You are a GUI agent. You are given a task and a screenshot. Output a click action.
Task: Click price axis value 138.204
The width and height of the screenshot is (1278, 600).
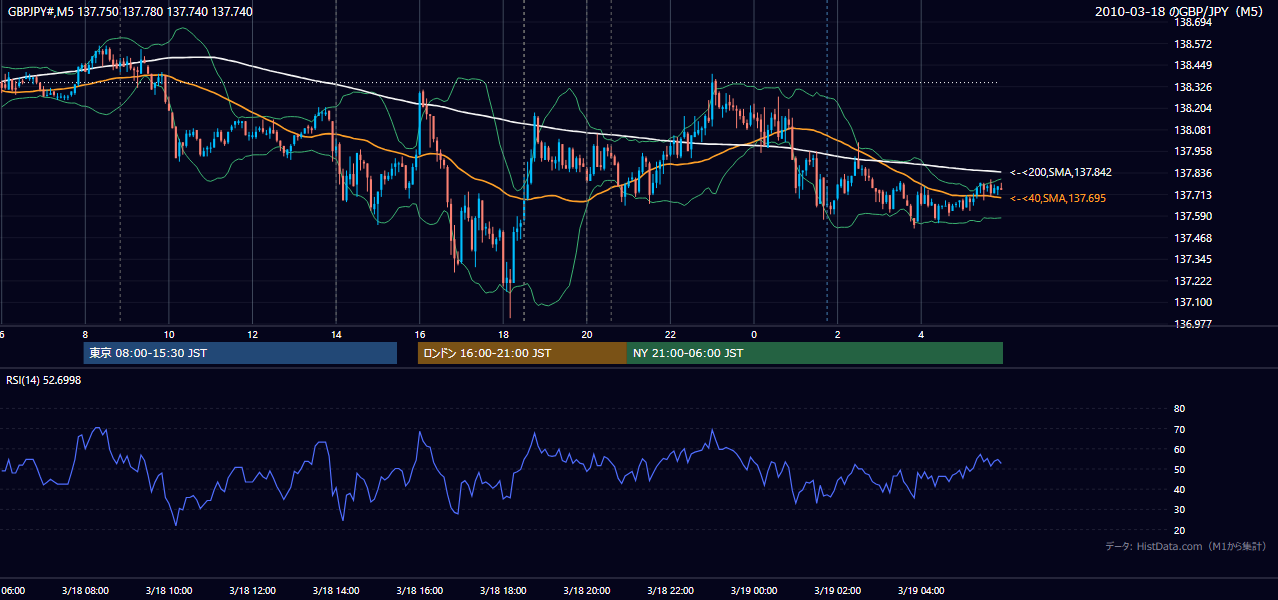1193,108
